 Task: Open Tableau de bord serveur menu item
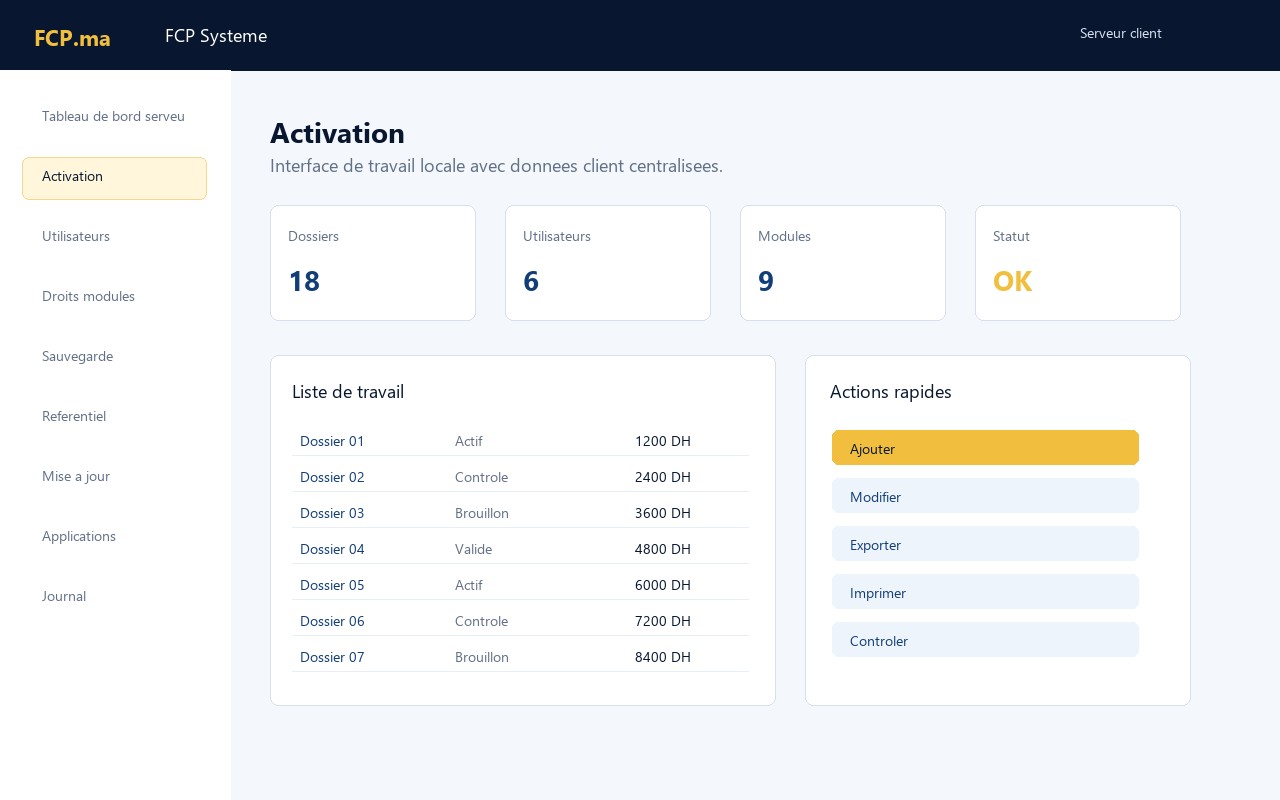tap(114, 117)
